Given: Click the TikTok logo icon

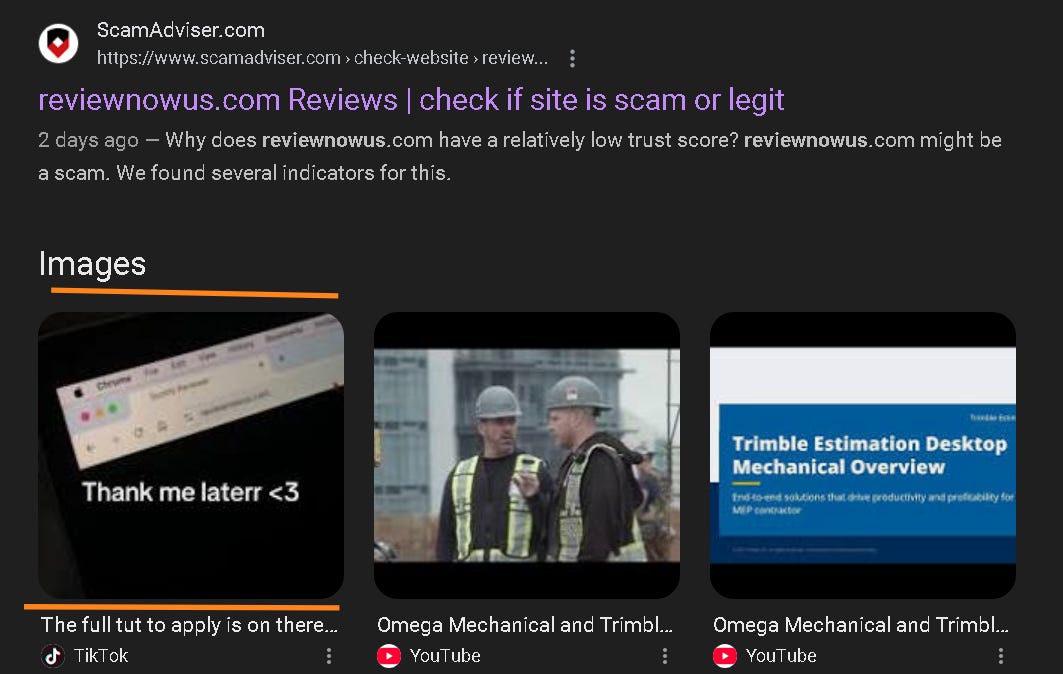Looking at the screenshot, I should [x=52, y=656].
